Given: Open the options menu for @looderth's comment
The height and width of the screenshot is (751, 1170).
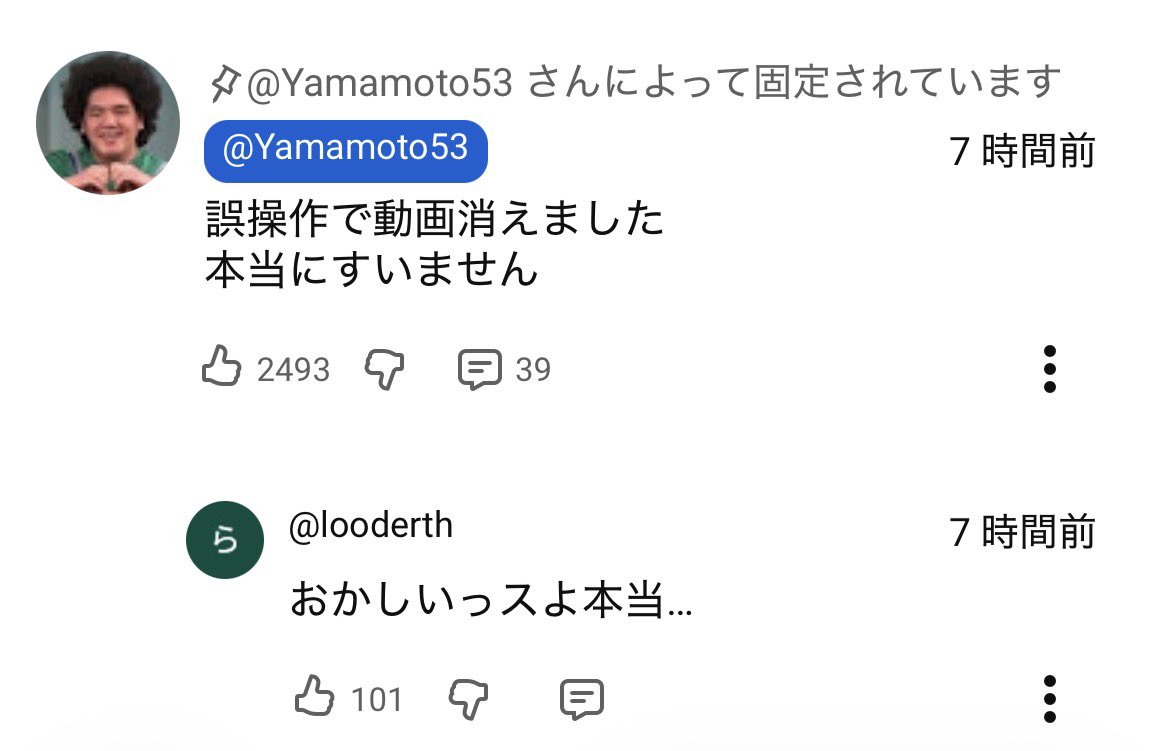Looking at the screenshot, I should tap(1049, 697).
